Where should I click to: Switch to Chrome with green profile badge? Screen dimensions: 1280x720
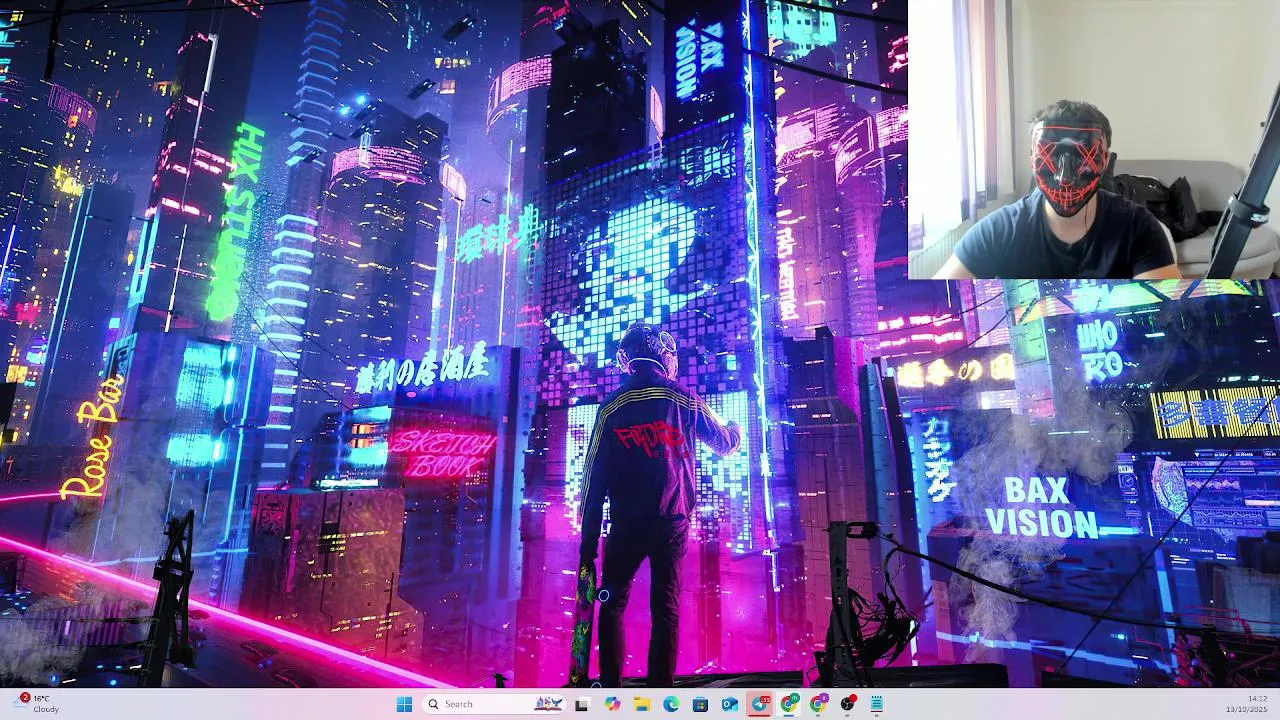tap(789, 704)
